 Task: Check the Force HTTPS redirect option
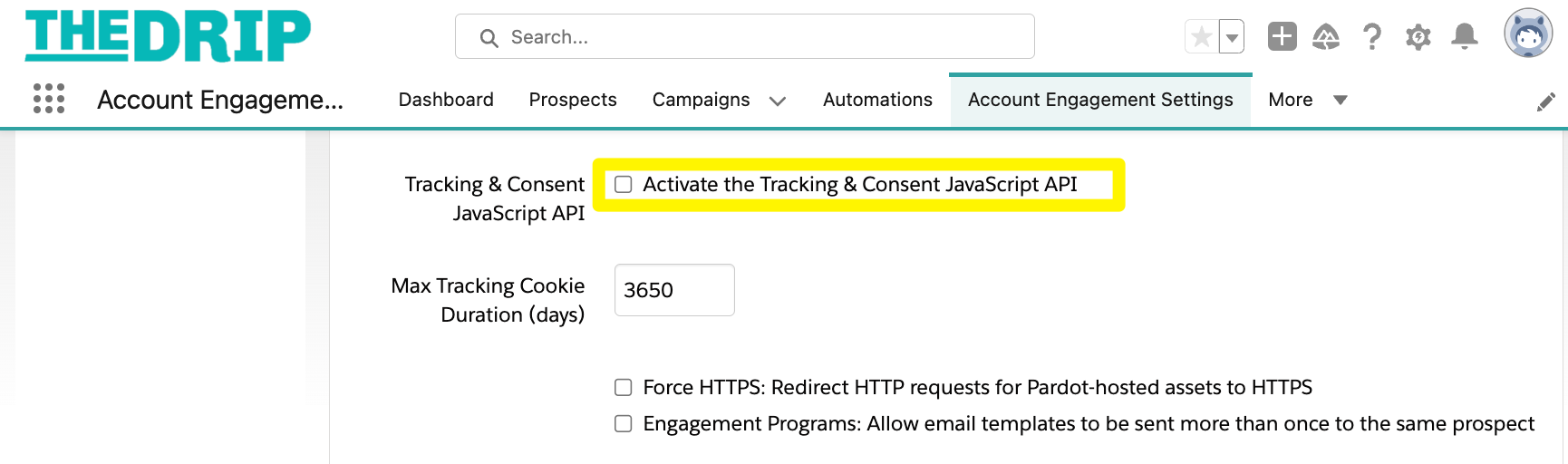(624, 388)
